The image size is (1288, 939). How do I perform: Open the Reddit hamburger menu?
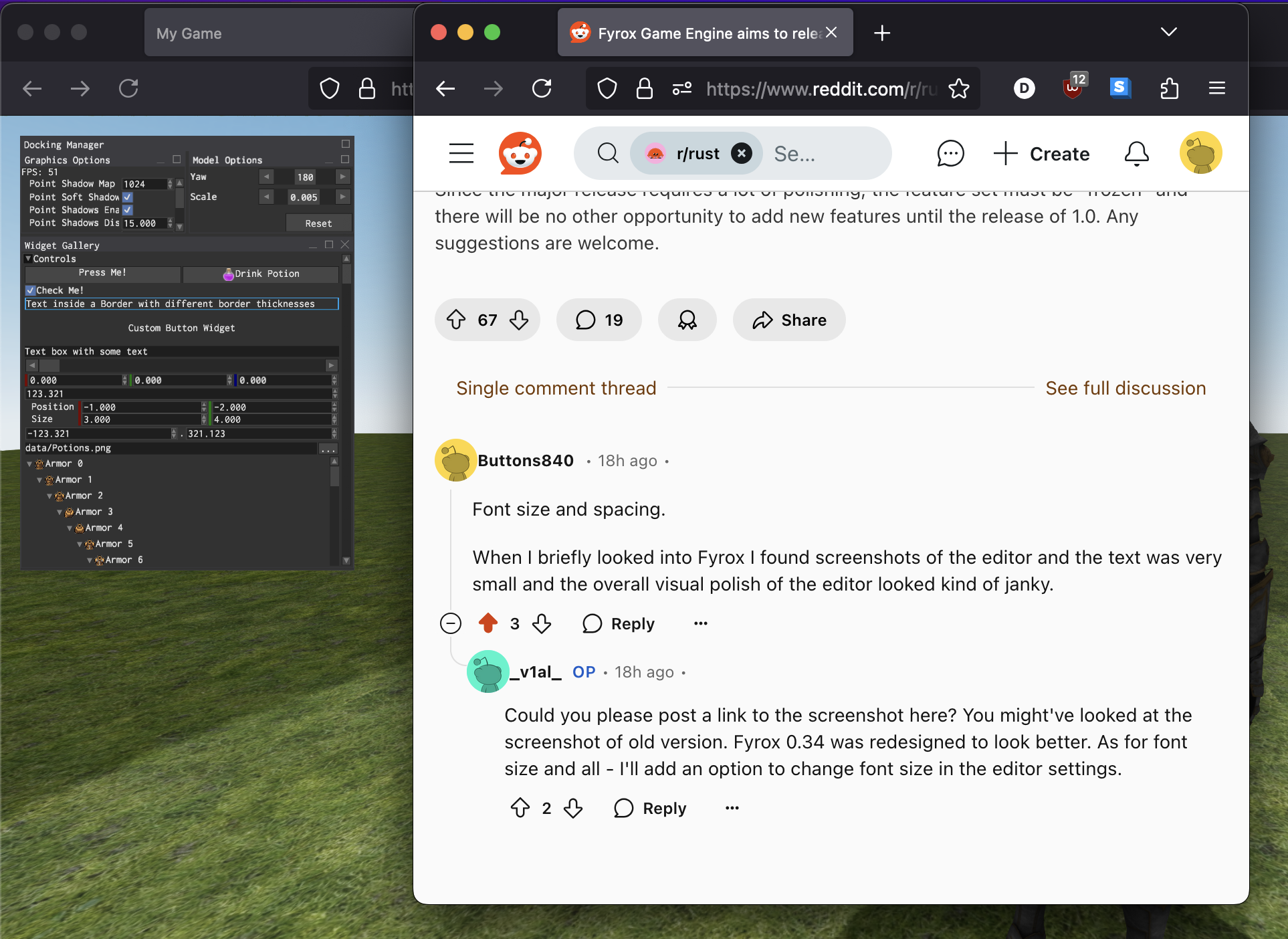[461, 153]
